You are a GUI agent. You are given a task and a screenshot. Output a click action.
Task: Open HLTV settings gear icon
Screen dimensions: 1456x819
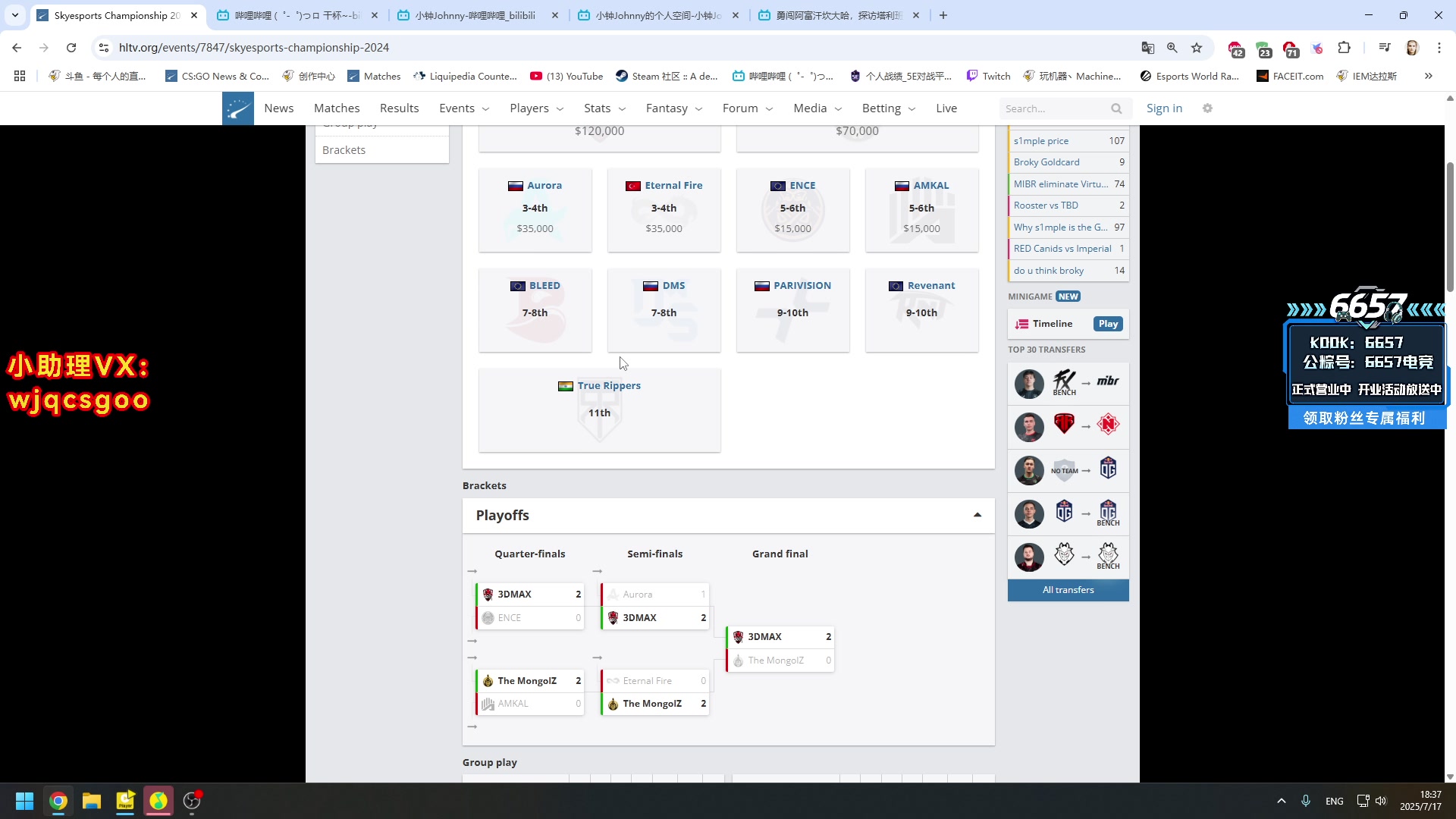(x=1208, y=108)
